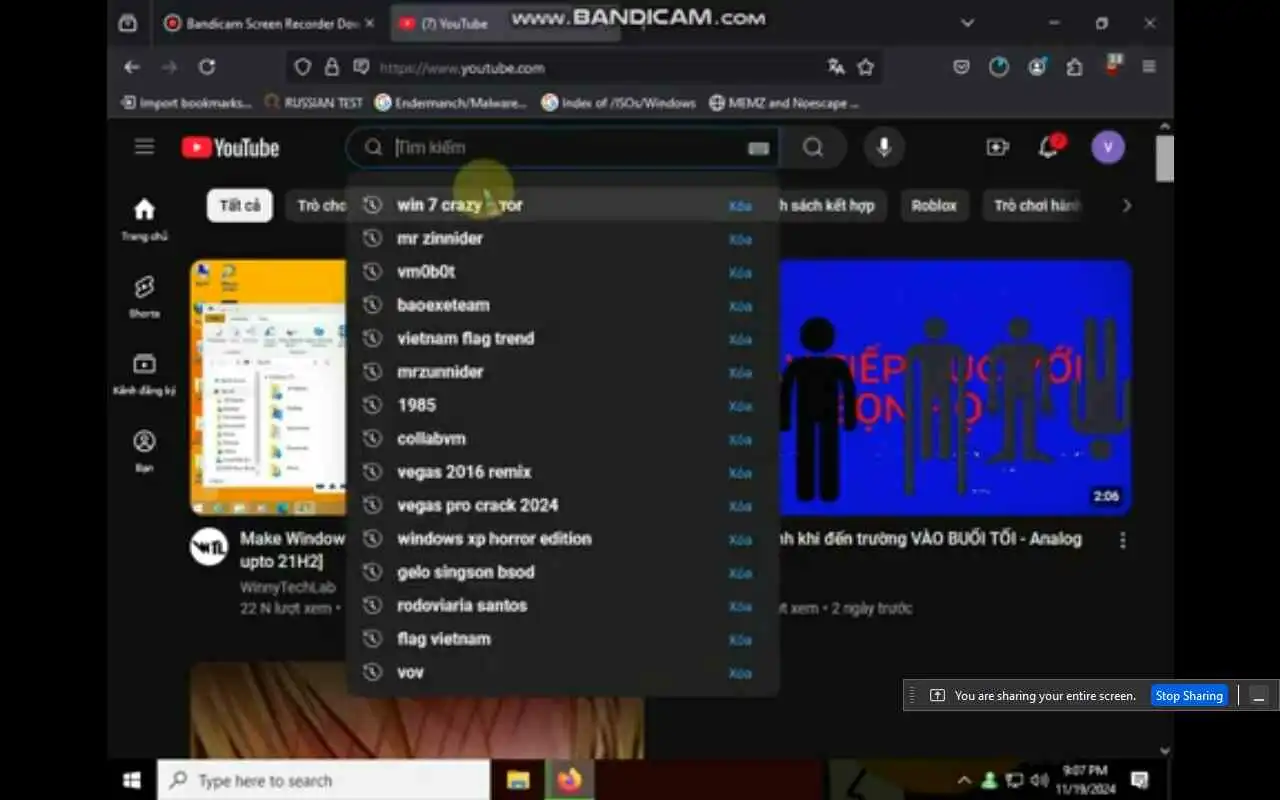Image resolution: width=1280 pixels, height=800 pixels.
Task: Hide the screen sharing notification bar
Action: [1259, 695]
